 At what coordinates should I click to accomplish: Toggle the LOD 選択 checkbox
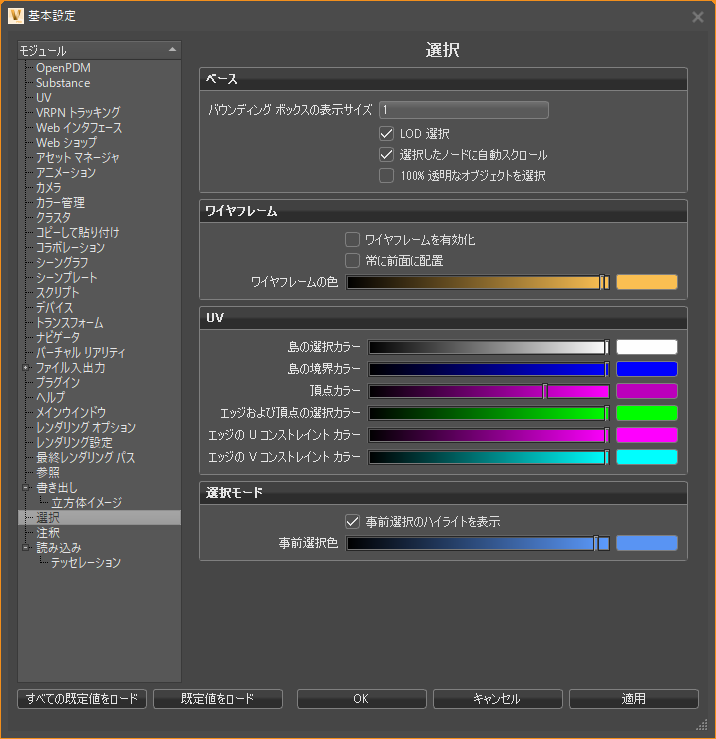387,134
